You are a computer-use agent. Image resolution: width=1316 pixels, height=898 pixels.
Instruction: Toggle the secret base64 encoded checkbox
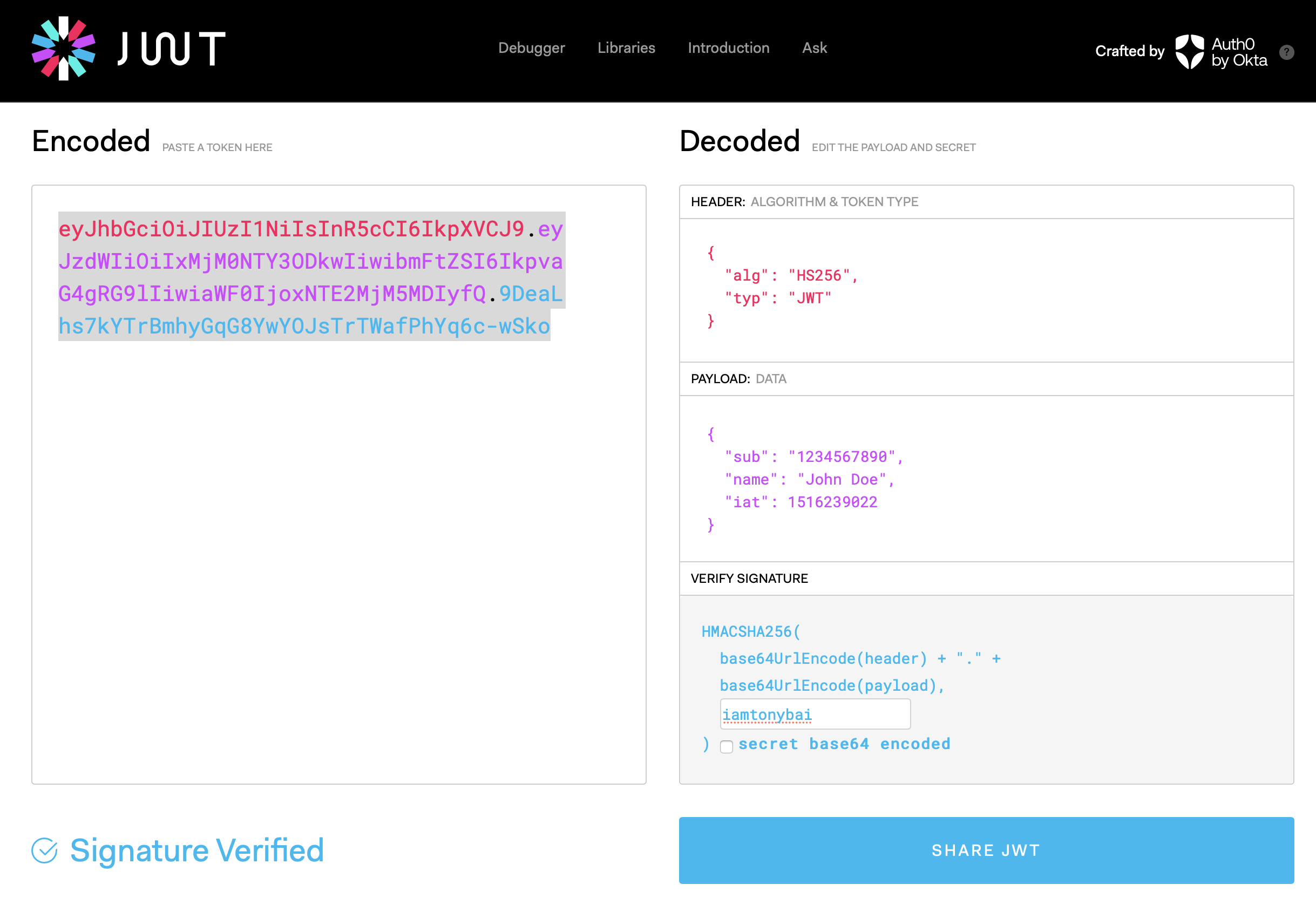(x=727, y=746)
